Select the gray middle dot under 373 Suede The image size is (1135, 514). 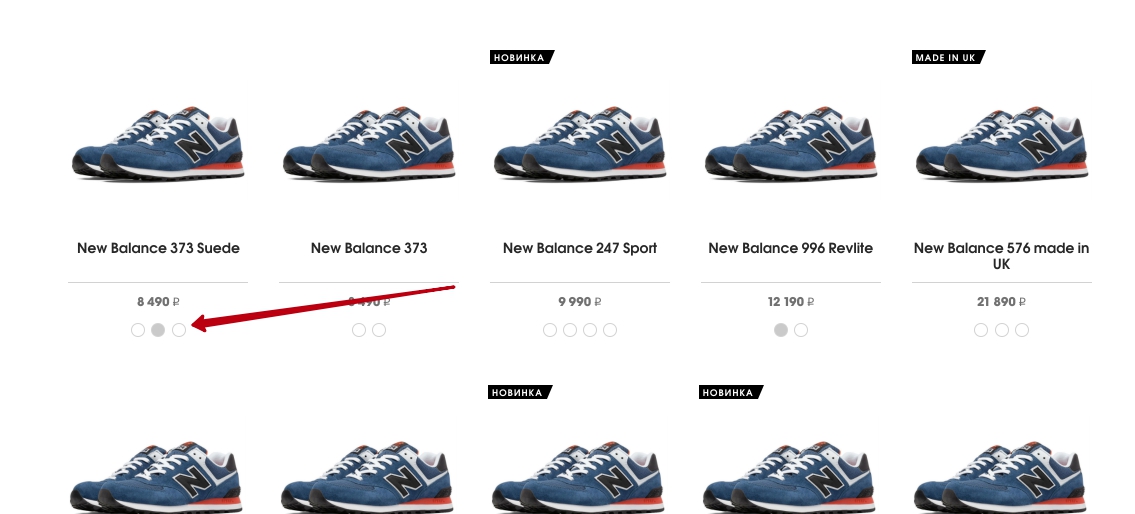coord(158,330)
